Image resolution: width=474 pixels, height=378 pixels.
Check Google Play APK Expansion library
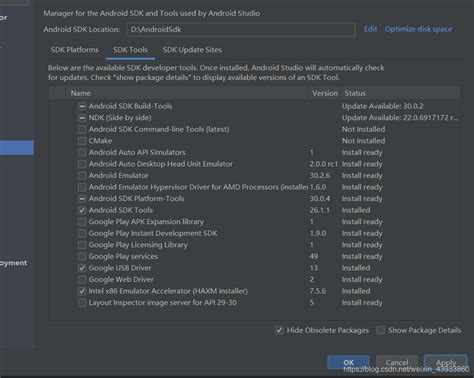(x=82, y=222)
